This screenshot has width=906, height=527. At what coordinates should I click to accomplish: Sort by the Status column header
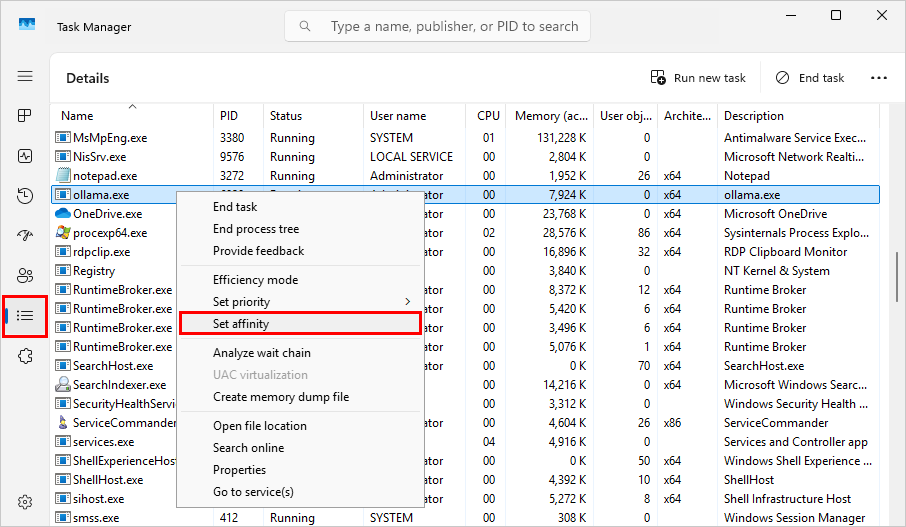(x=313, y=116)
